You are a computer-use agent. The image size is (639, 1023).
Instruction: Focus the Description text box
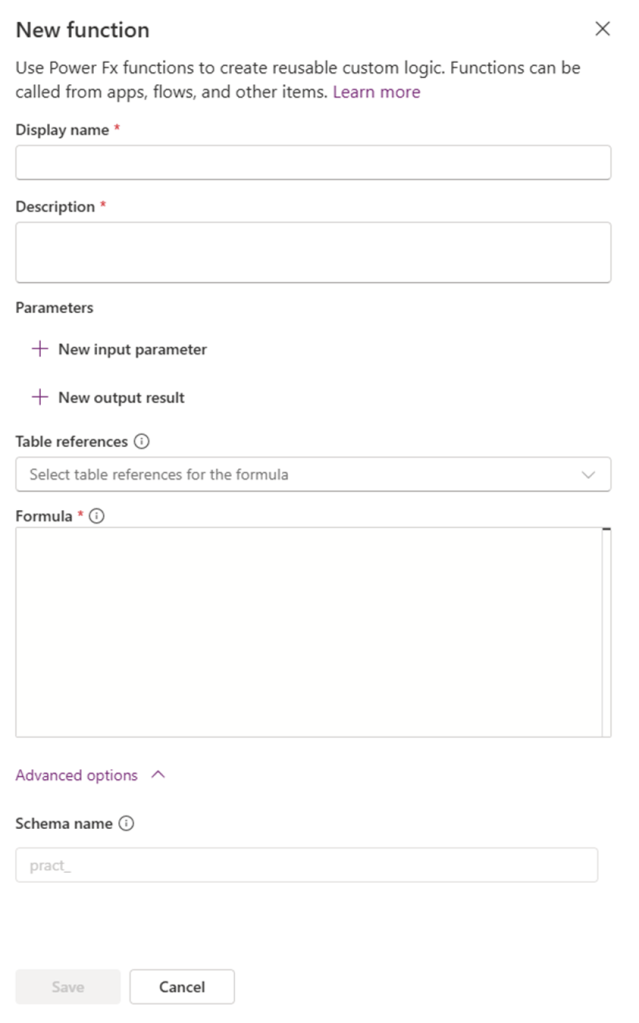(313, 252)
